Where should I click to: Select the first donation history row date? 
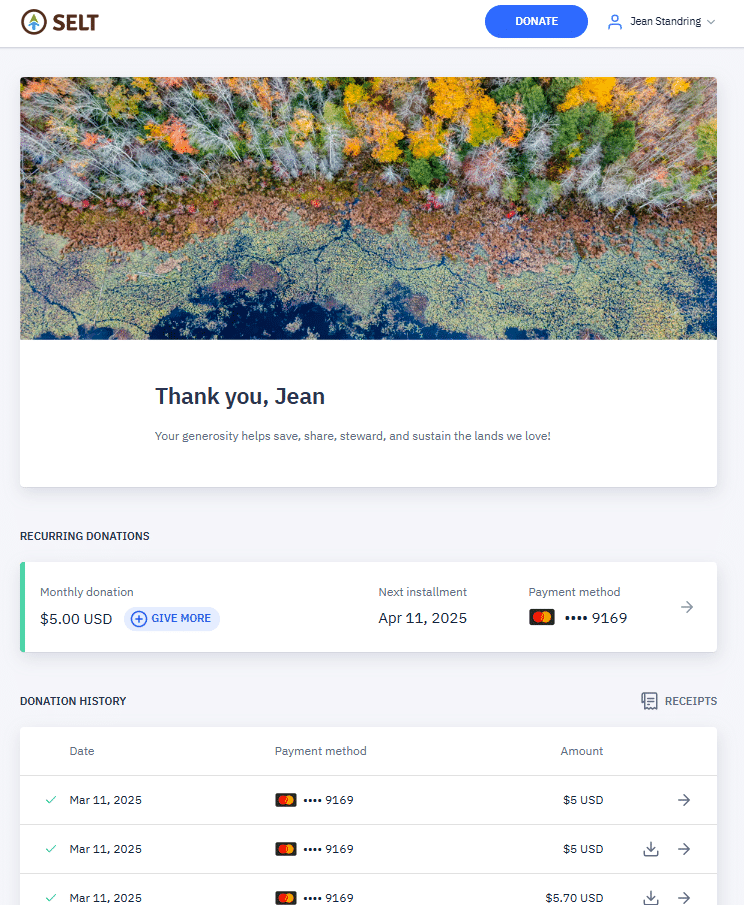[105, 800]
